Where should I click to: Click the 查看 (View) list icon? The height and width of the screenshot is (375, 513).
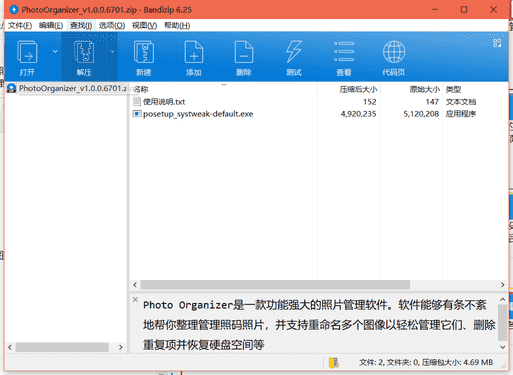(x=344, y=57)
